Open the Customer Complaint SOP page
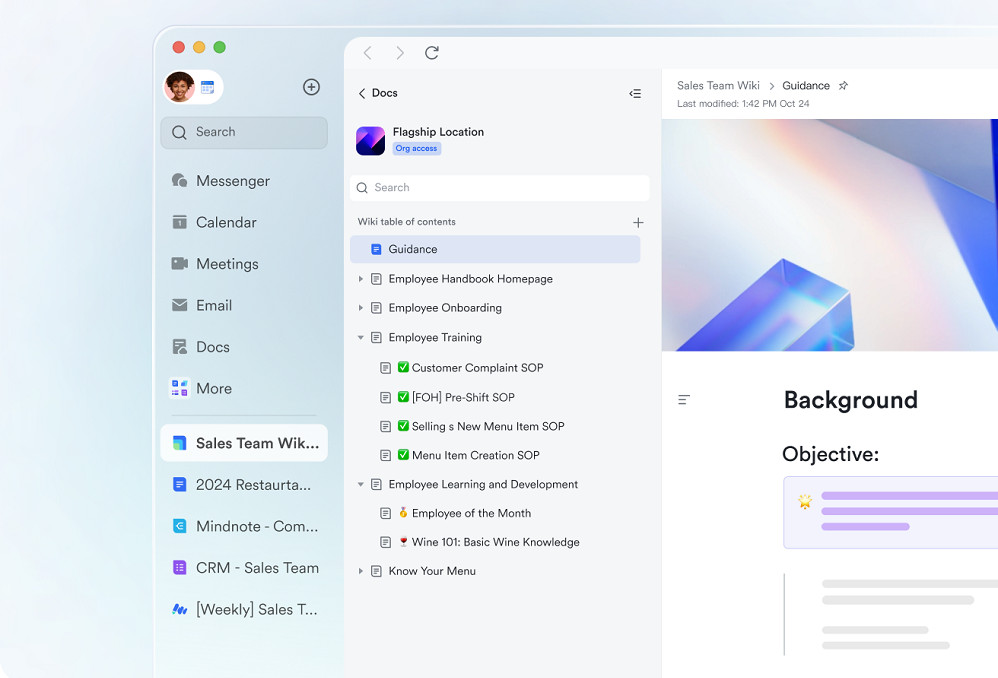 [477, 368]
